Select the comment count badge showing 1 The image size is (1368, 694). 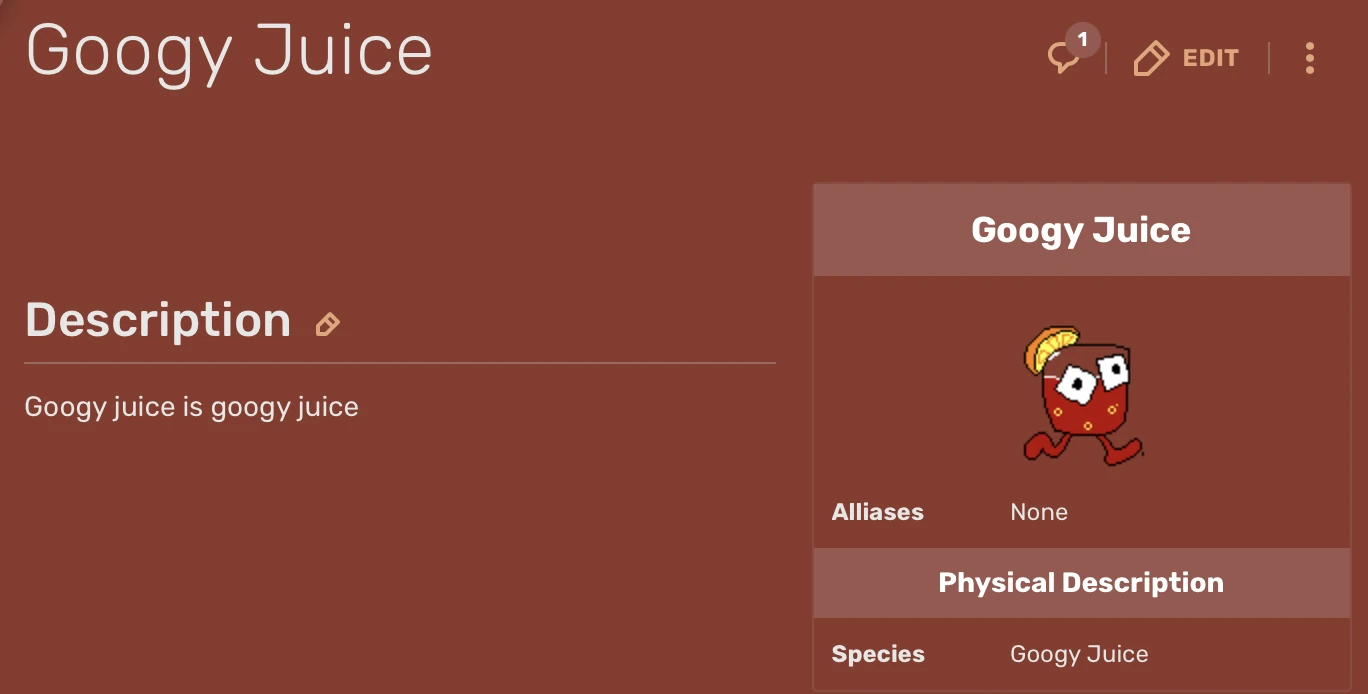coord(1081,40)
